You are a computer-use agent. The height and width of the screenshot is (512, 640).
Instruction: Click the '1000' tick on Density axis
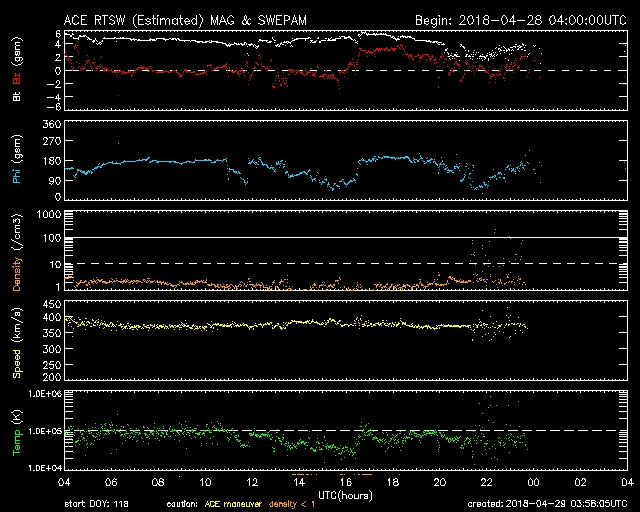click(x=49, y=214)
